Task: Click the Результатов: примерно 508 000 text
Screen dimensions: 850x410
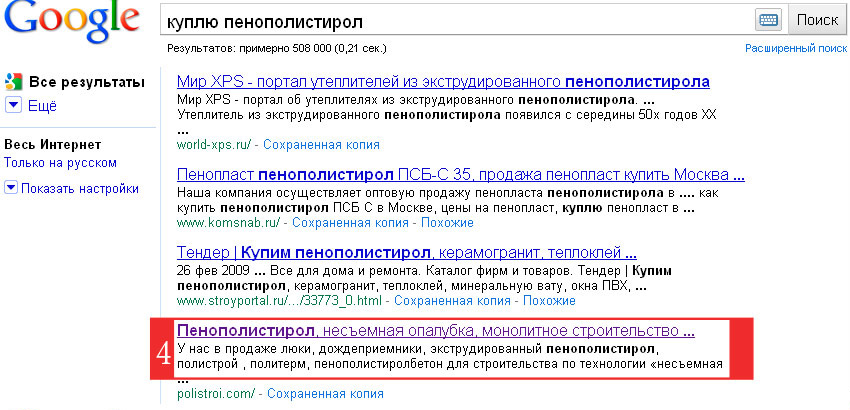Action: (x=276, y=49)
